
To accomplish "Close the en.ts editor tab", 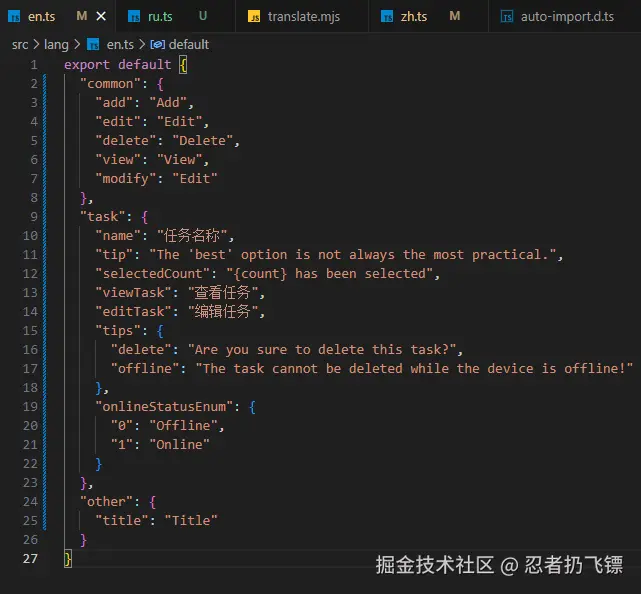I will point(101,16).
